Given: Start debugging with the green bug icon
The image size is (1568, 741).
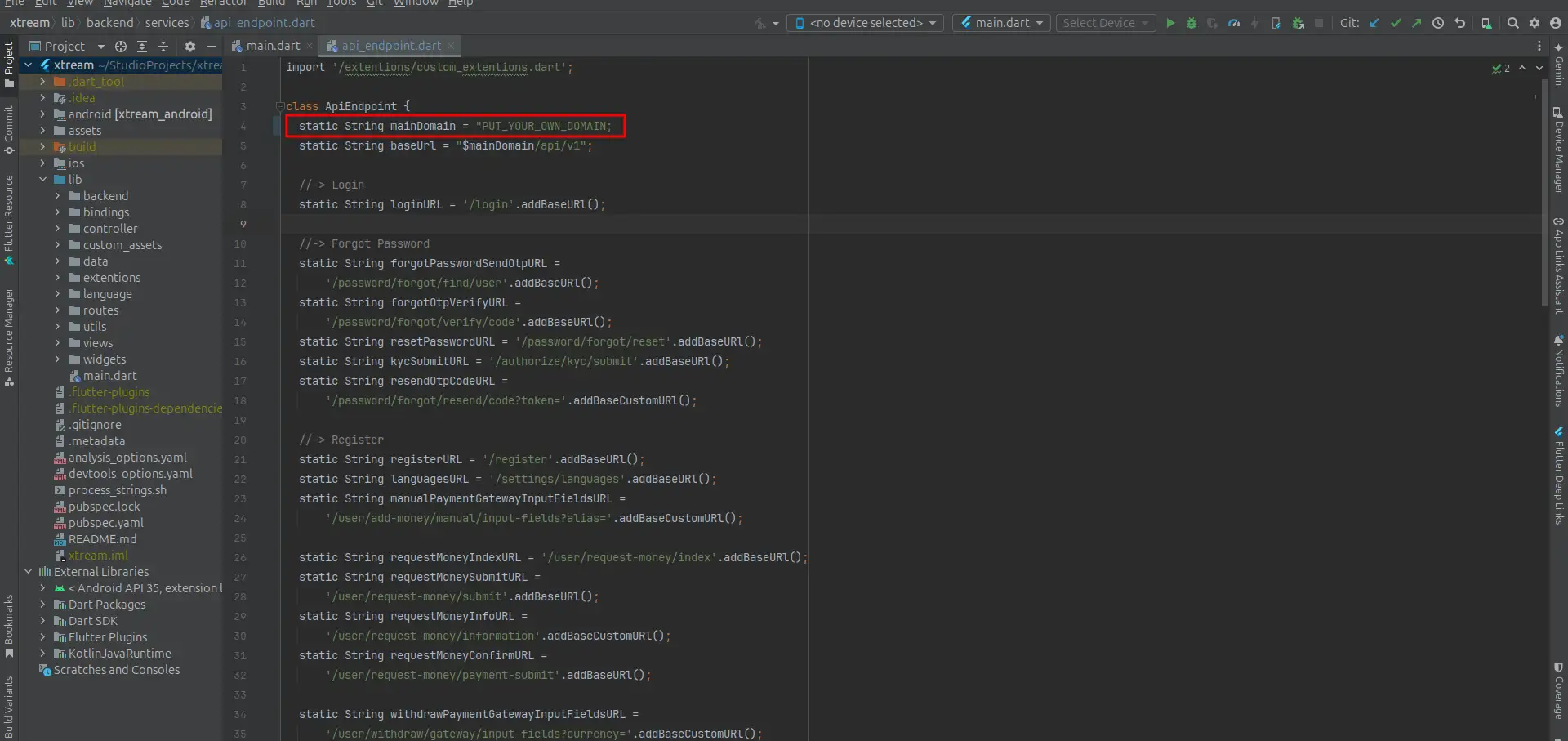Looking at the screenshot, I should click(1192, 23).
